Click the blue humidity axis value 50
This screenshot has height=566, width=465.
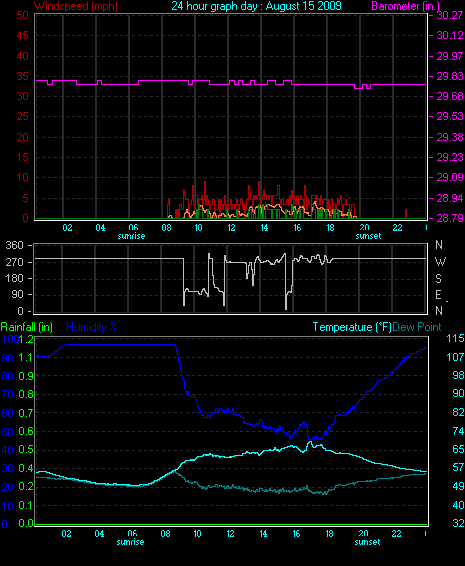click(8, 432)
